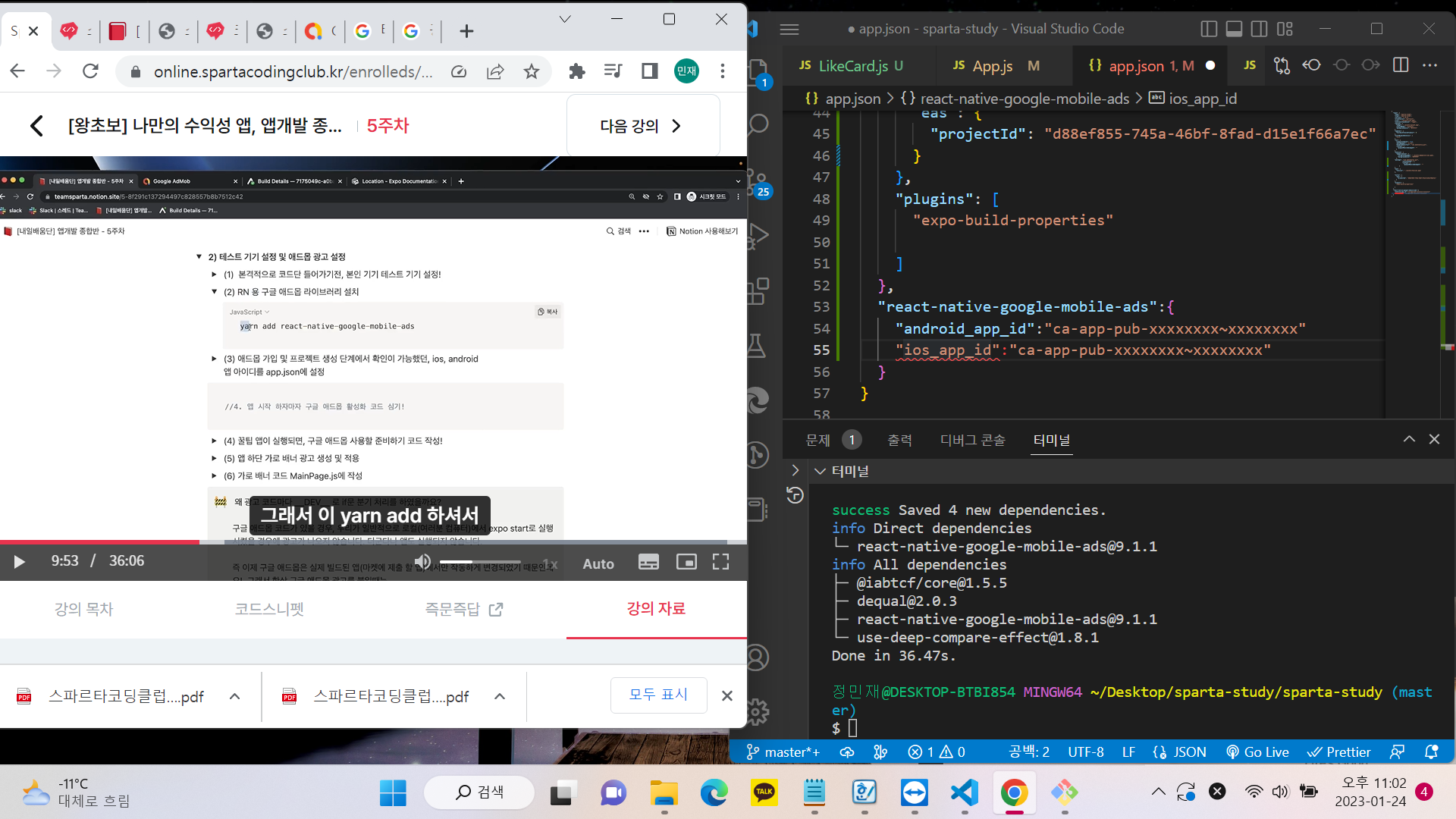This screenshot has width=1456, height=819.
Task: Enable picture-in-picture for the video
Action: tap(686, 562)
